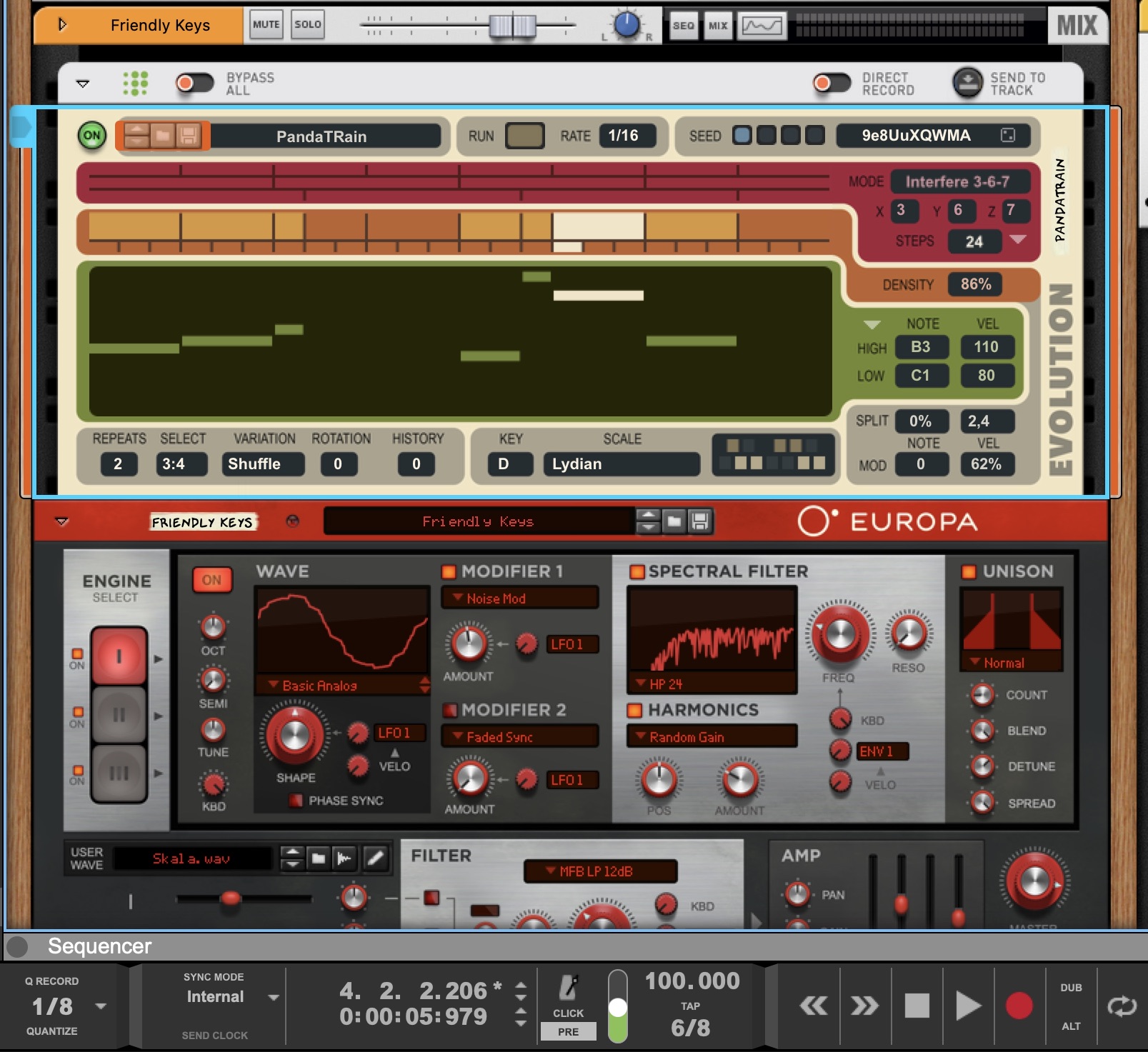Turn off the PandaTRain ON button
This screenshot has height=1052, width=1148.
click(x=92, y=135)
